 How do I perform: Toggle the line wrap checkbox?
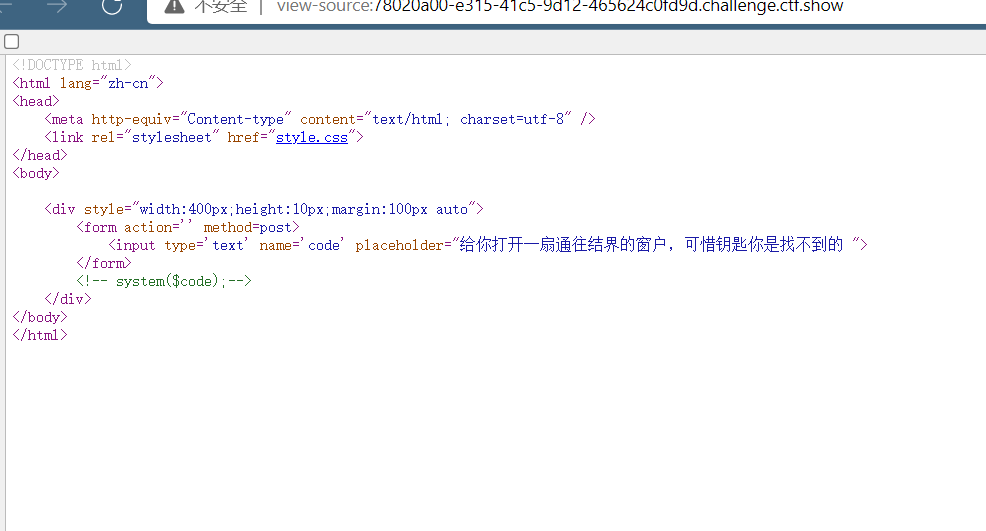point(11,42)
